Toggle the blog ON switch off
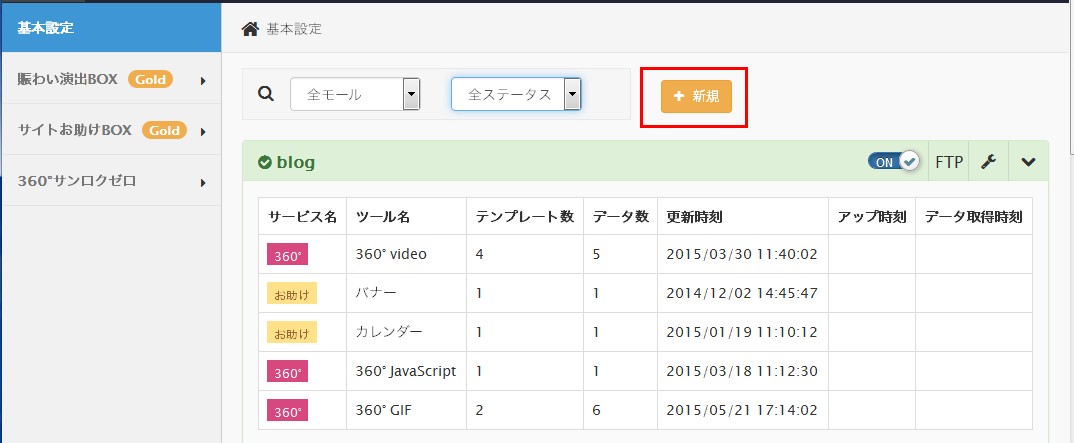This screenshot has height=443, width=1074. coord(893,162)
